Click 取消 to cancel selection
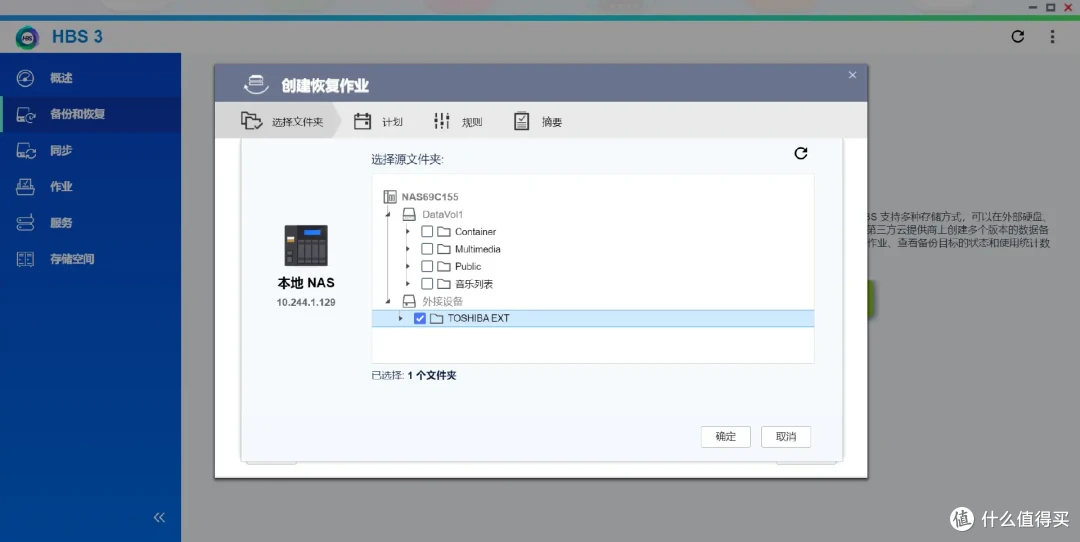Viewport: 1080px width, 542px height. click(x=786, y=437)
